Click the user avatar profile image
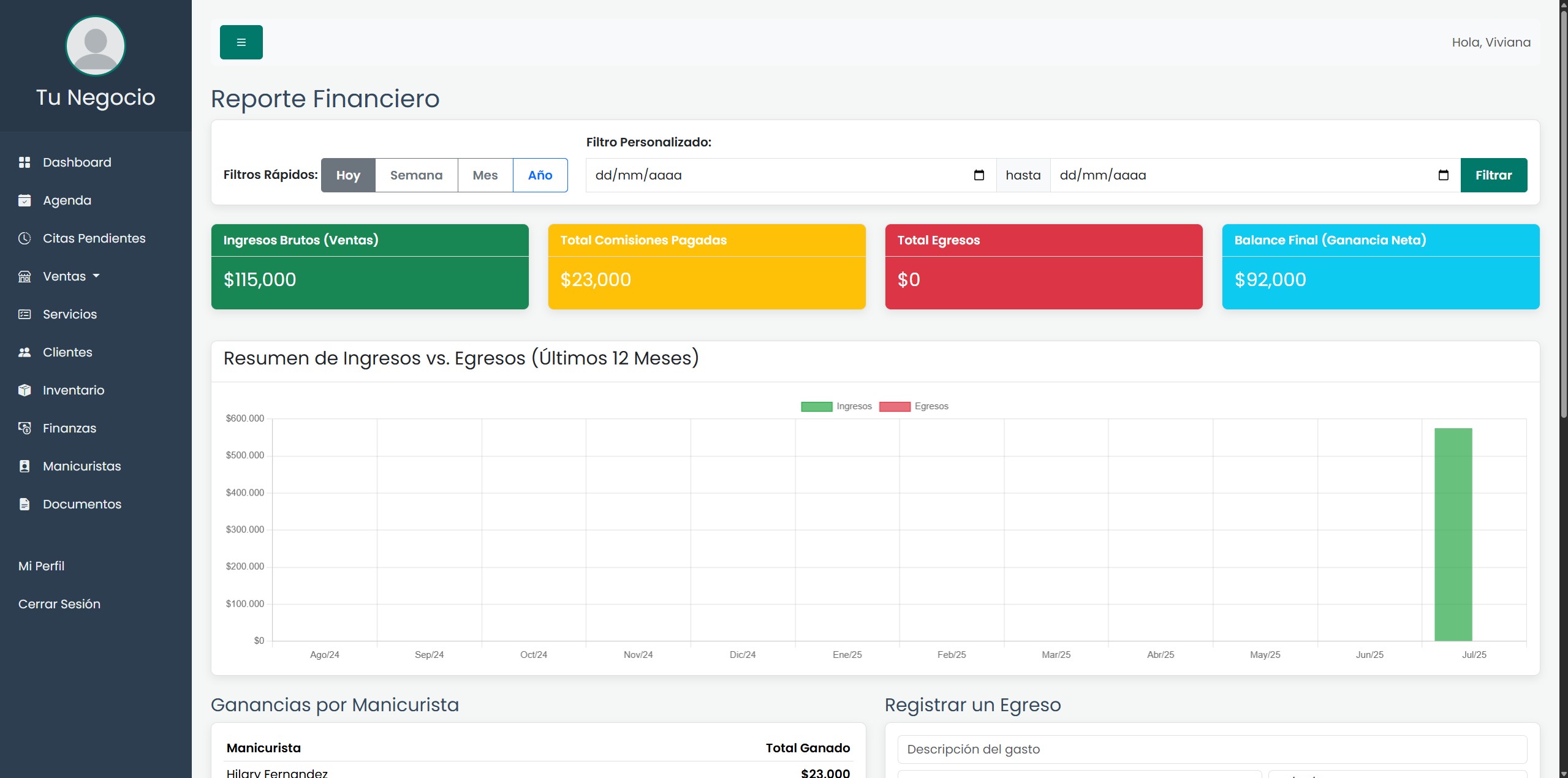The image size is (1568, 778). click(x=96, y=46)
